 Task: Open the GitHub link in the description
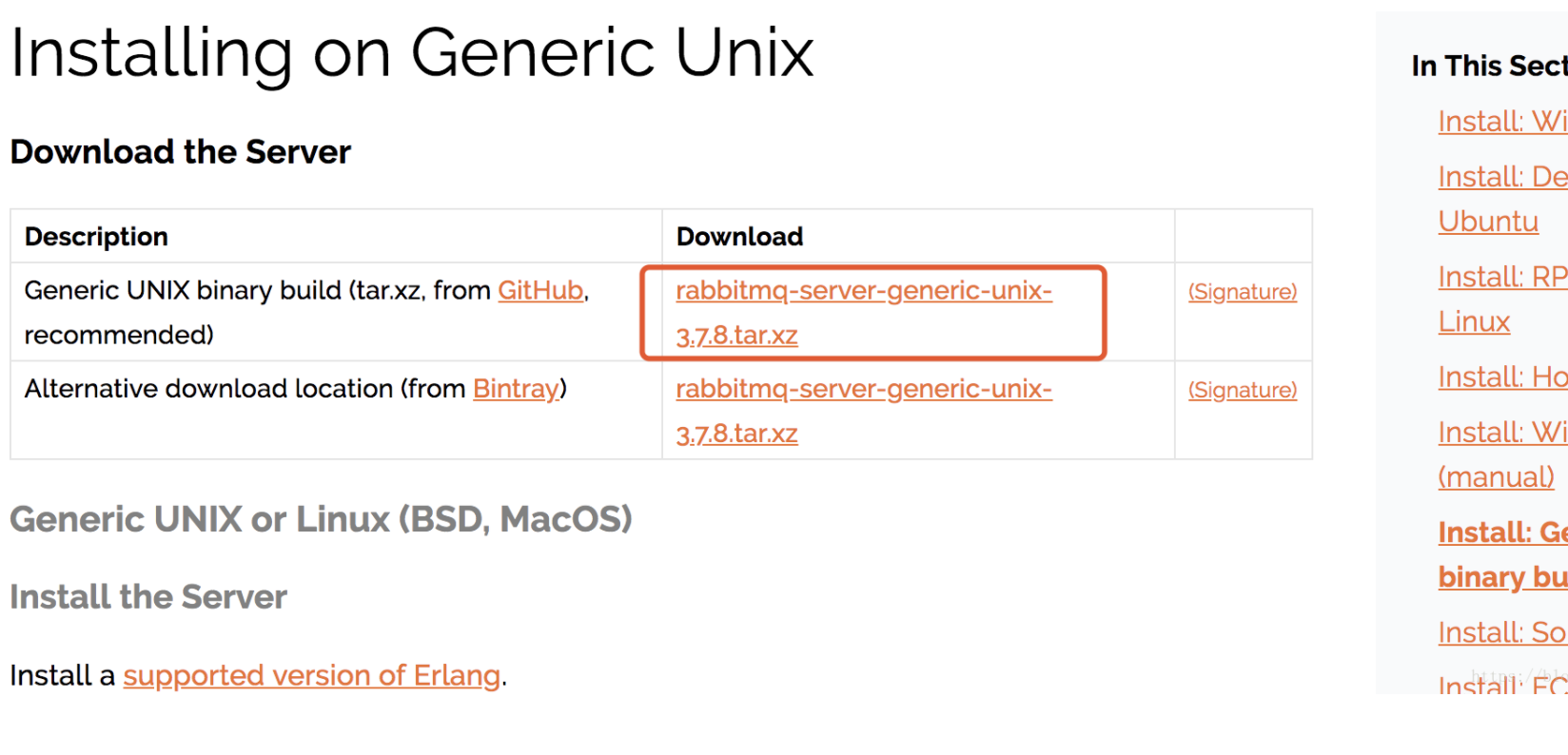540,290
